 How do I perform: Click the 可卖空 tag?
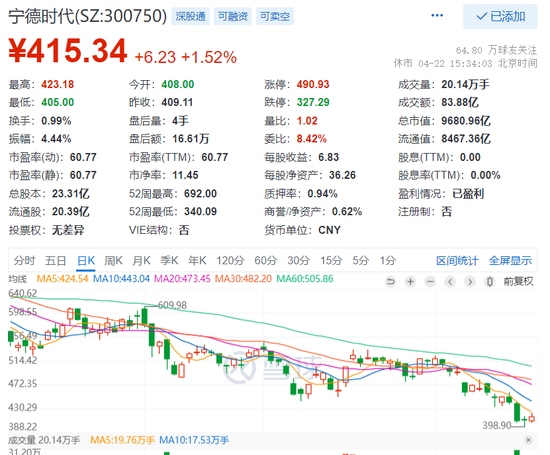click(x=275, y=16)
